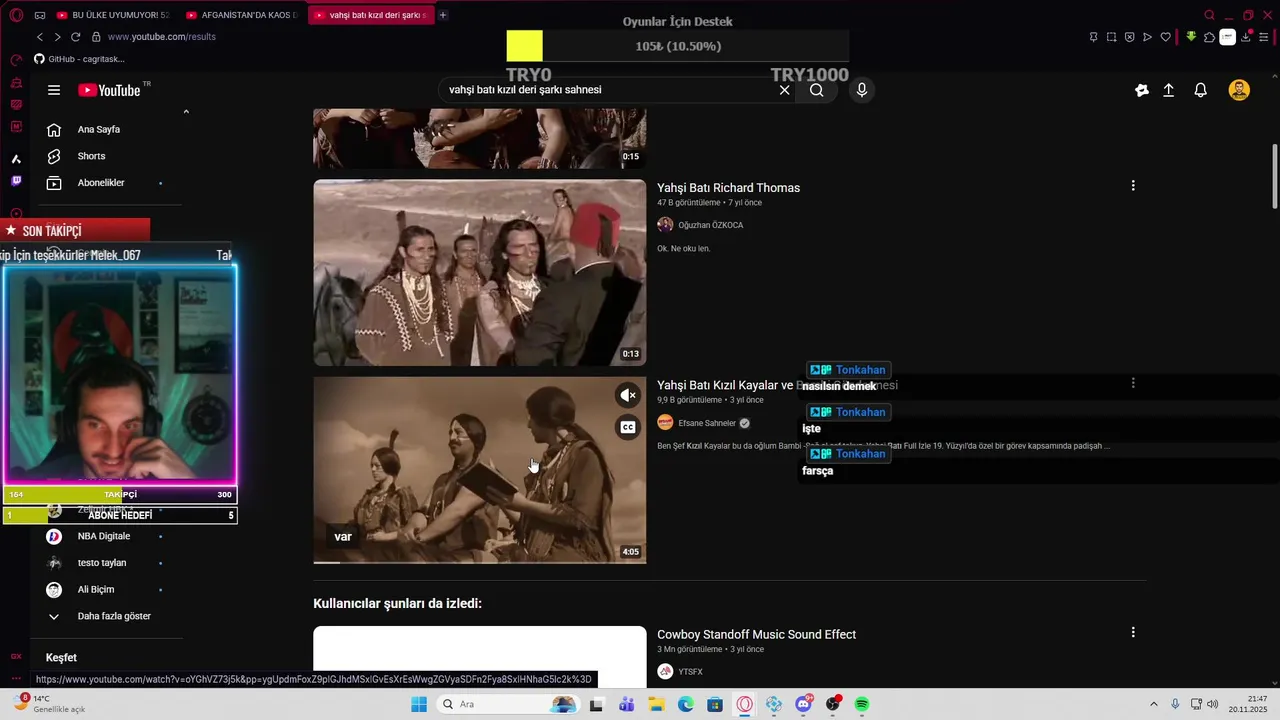Open Opera easy setup sliders icon
The height and width of the screenshot is (720, 1280).
[x=1265, y=37]
